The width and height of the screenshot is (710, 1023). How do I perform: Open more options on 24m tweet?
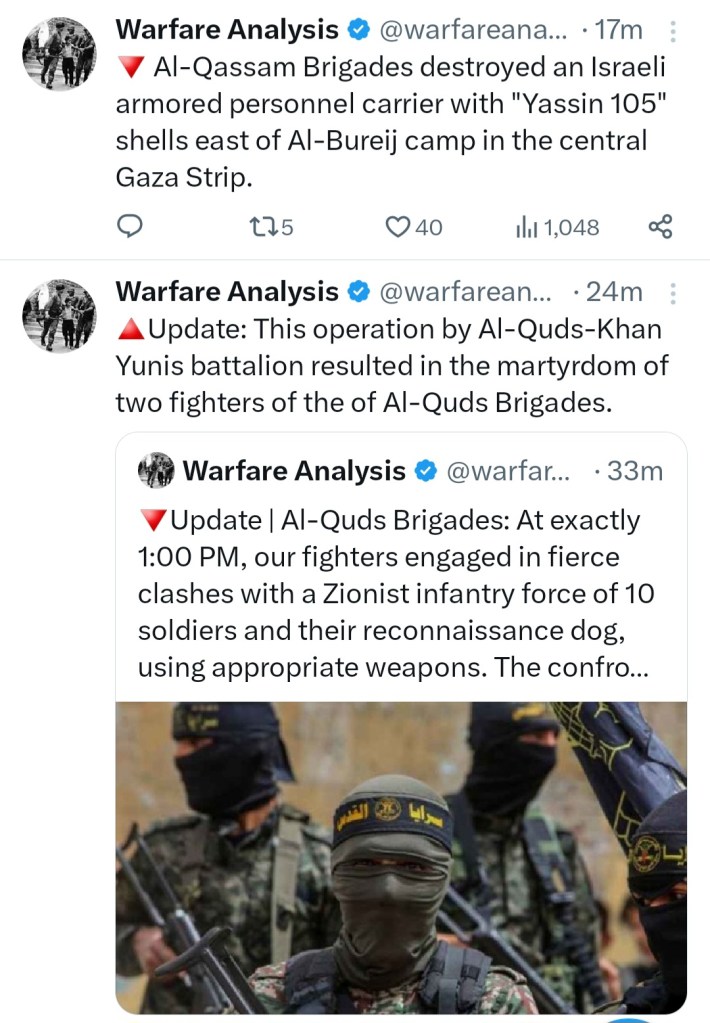(672, 293)
